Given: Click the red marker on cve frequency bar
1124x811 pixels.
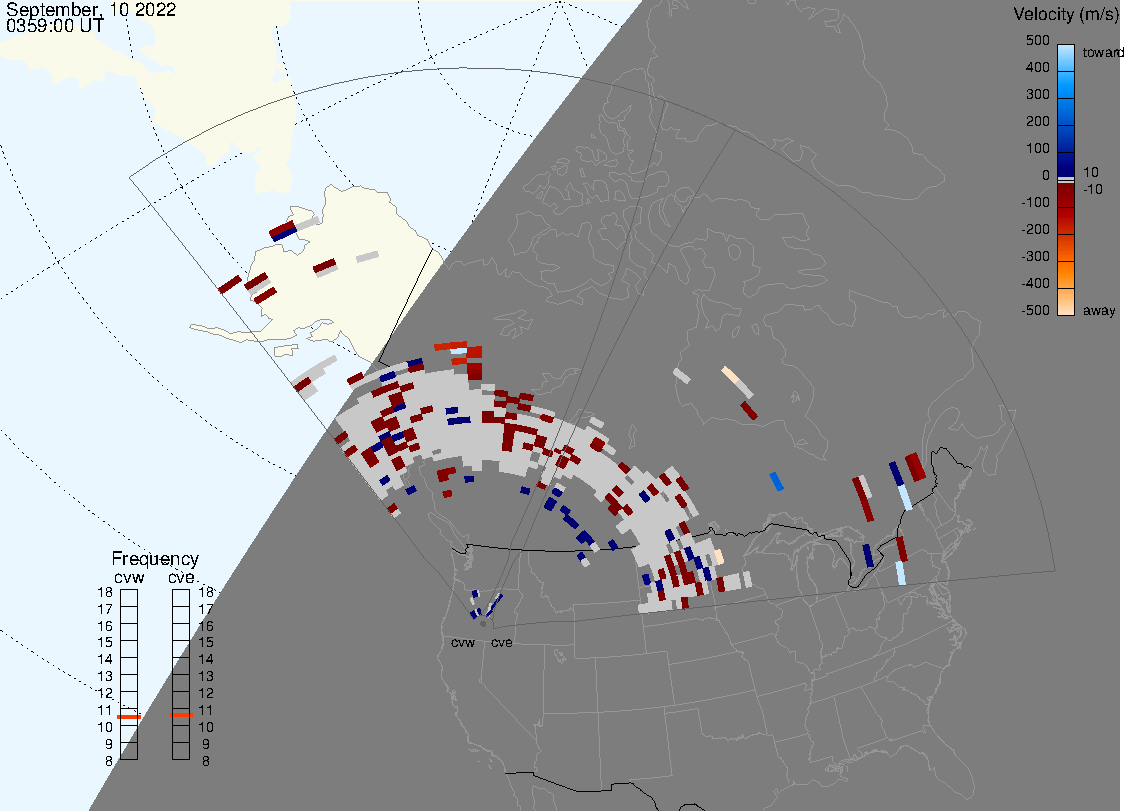Looking at the screenshot, I should [181, 715].
